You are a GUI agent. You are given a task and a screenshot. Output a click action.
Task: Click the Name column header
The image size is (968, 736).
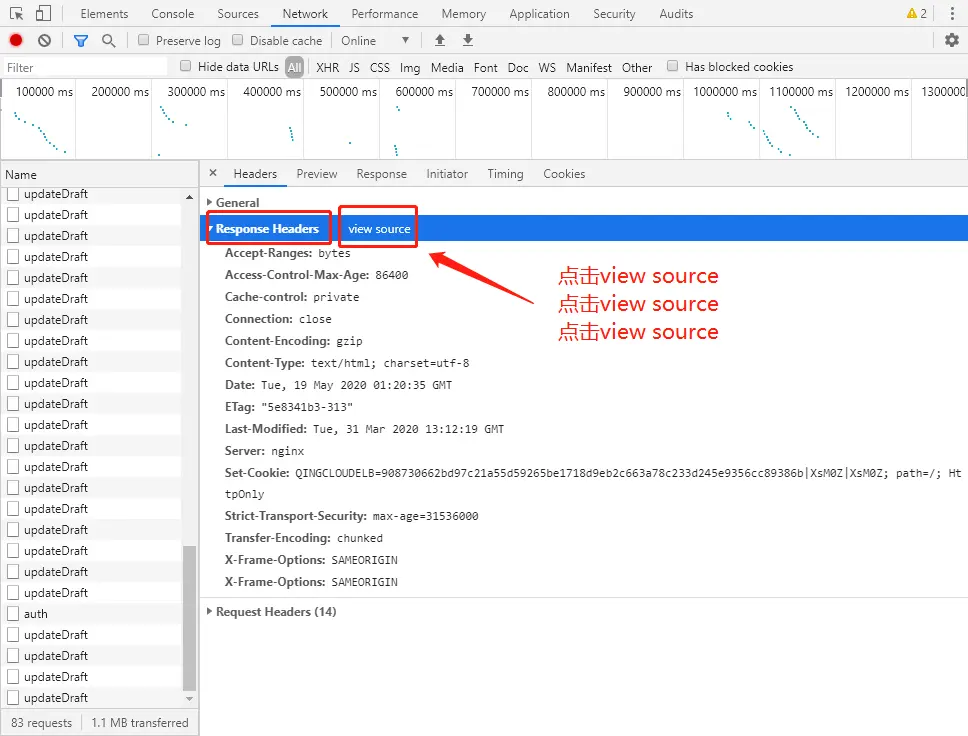click(x=99, y=175)
